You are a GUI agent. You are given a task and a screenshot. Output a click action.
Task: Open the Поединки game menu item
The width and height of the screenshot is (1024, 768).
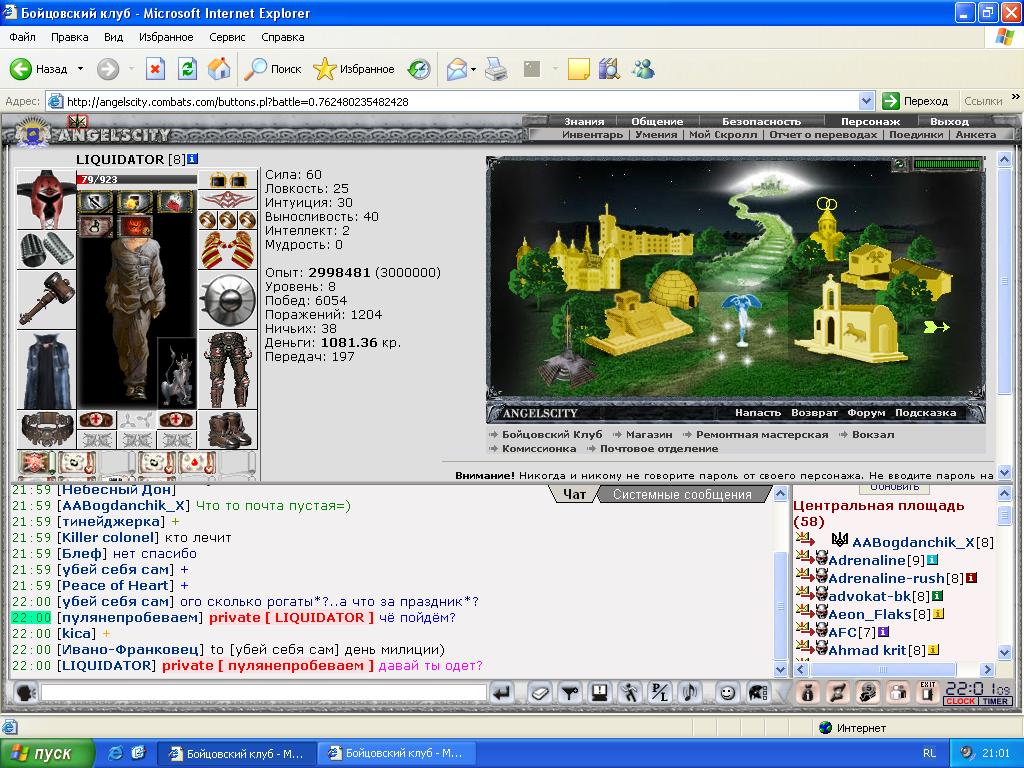(916, 135)
